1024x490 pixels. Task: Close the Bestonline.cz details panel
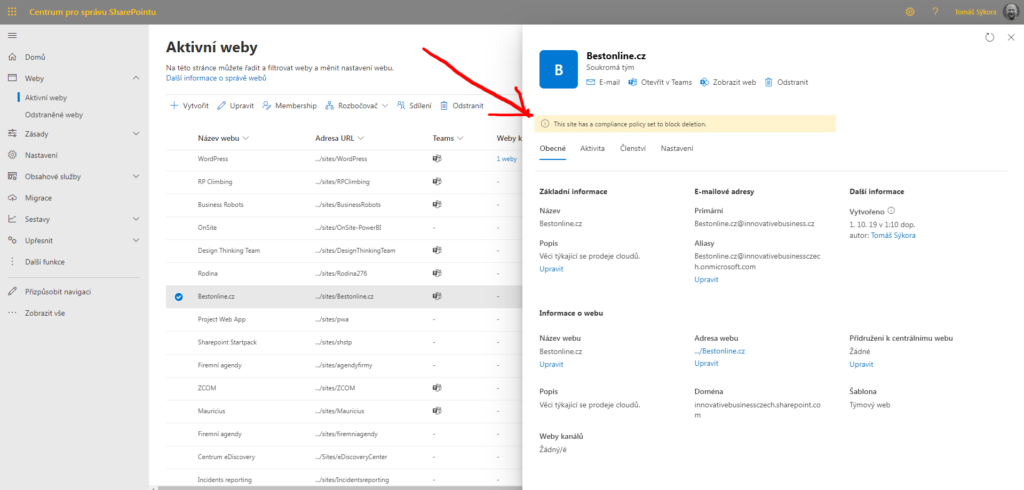point(1011,38)
